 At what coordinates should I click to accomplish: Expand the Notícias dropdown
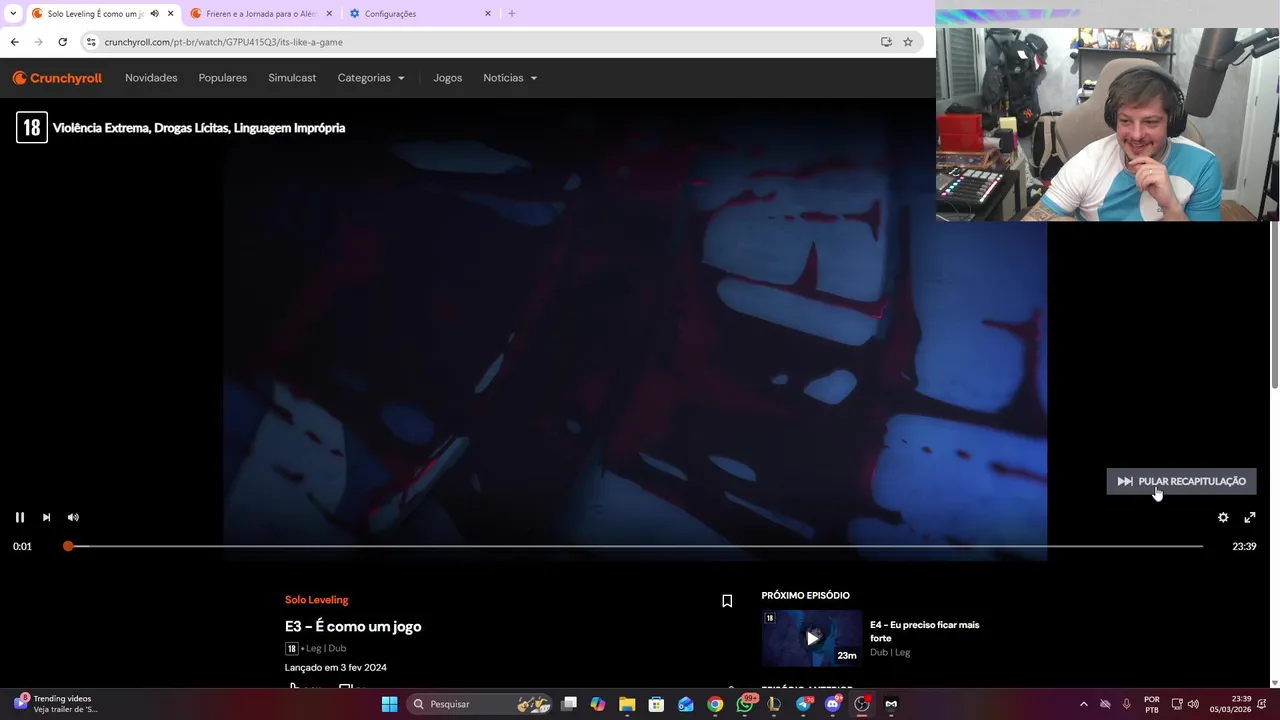click(510, 78)
